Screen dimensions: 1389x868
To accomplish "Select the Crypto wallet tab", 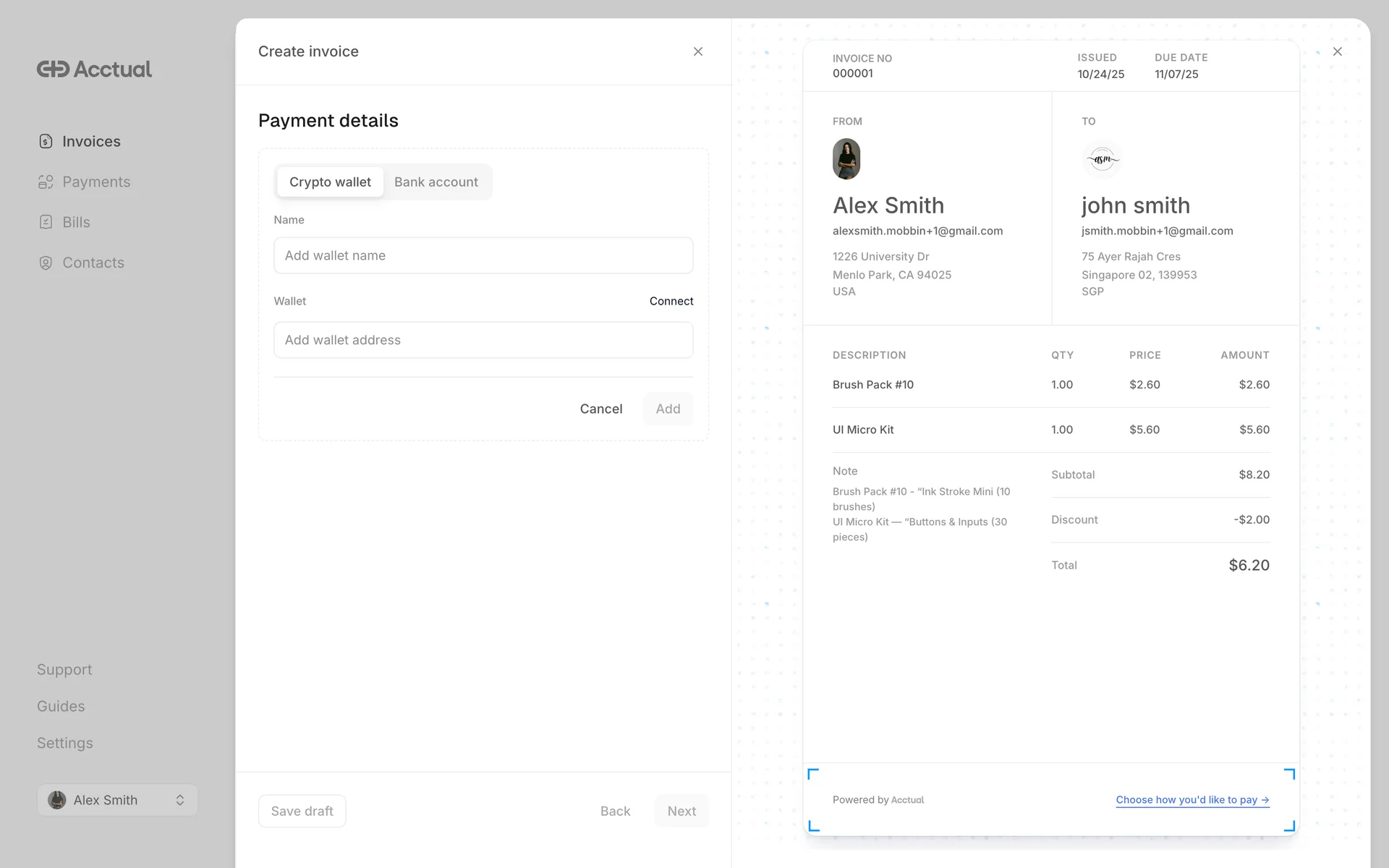I will (x=330, y=182).
